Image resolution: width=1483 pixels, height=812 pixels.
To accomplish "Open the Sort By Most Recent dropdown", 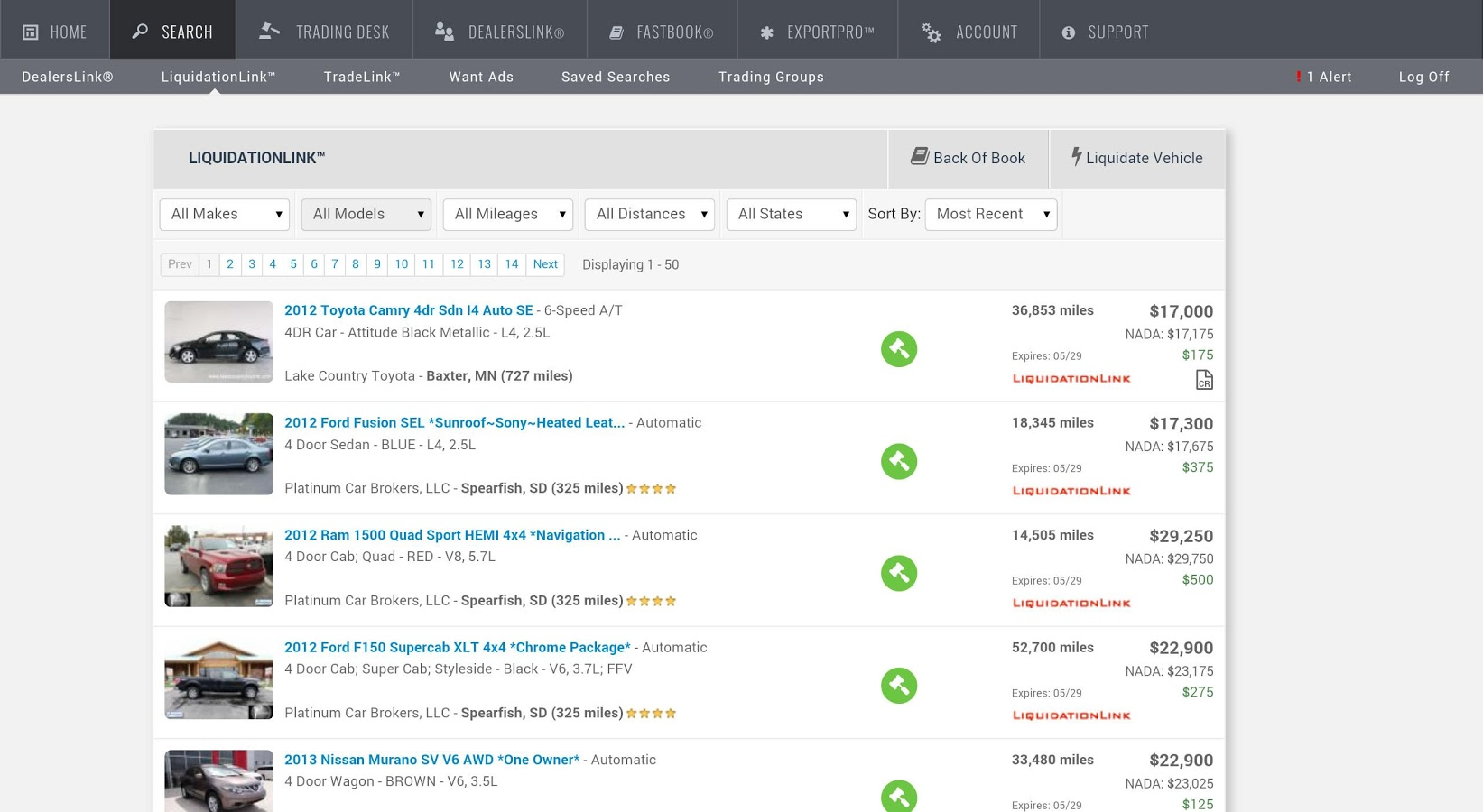I will [991, 214].
